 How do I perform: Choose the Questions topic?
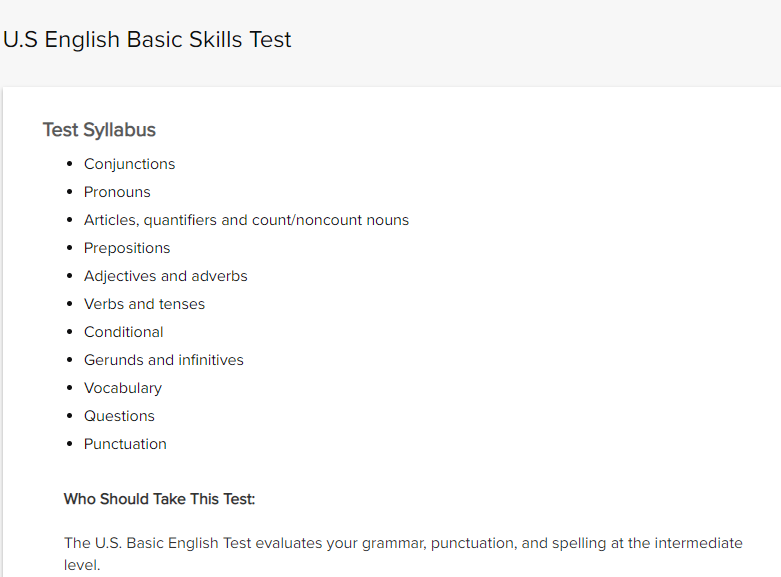[119, 416]
